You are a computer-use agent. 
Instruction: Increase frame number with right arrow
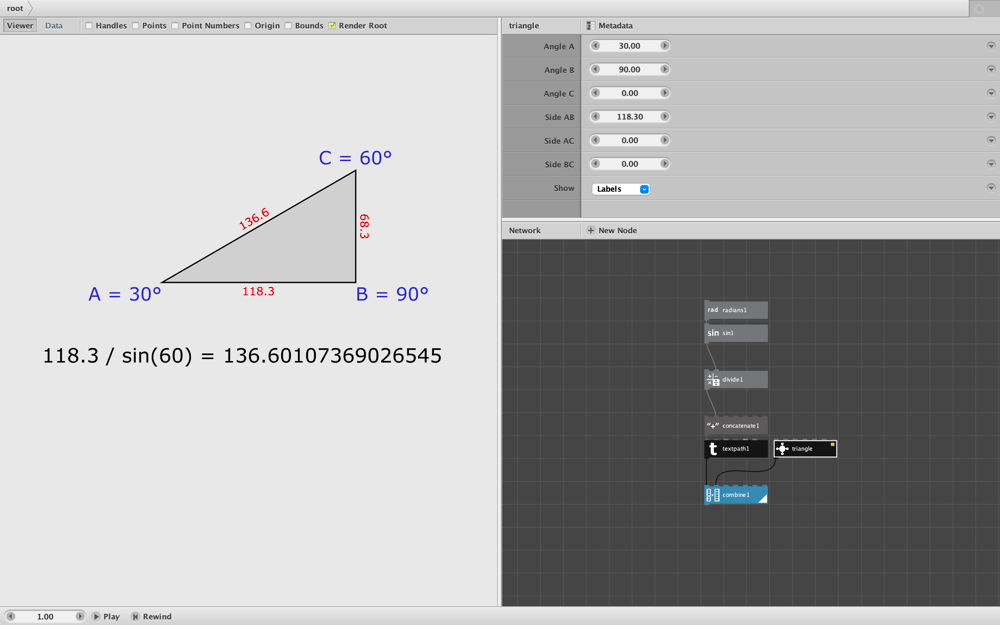80,616
